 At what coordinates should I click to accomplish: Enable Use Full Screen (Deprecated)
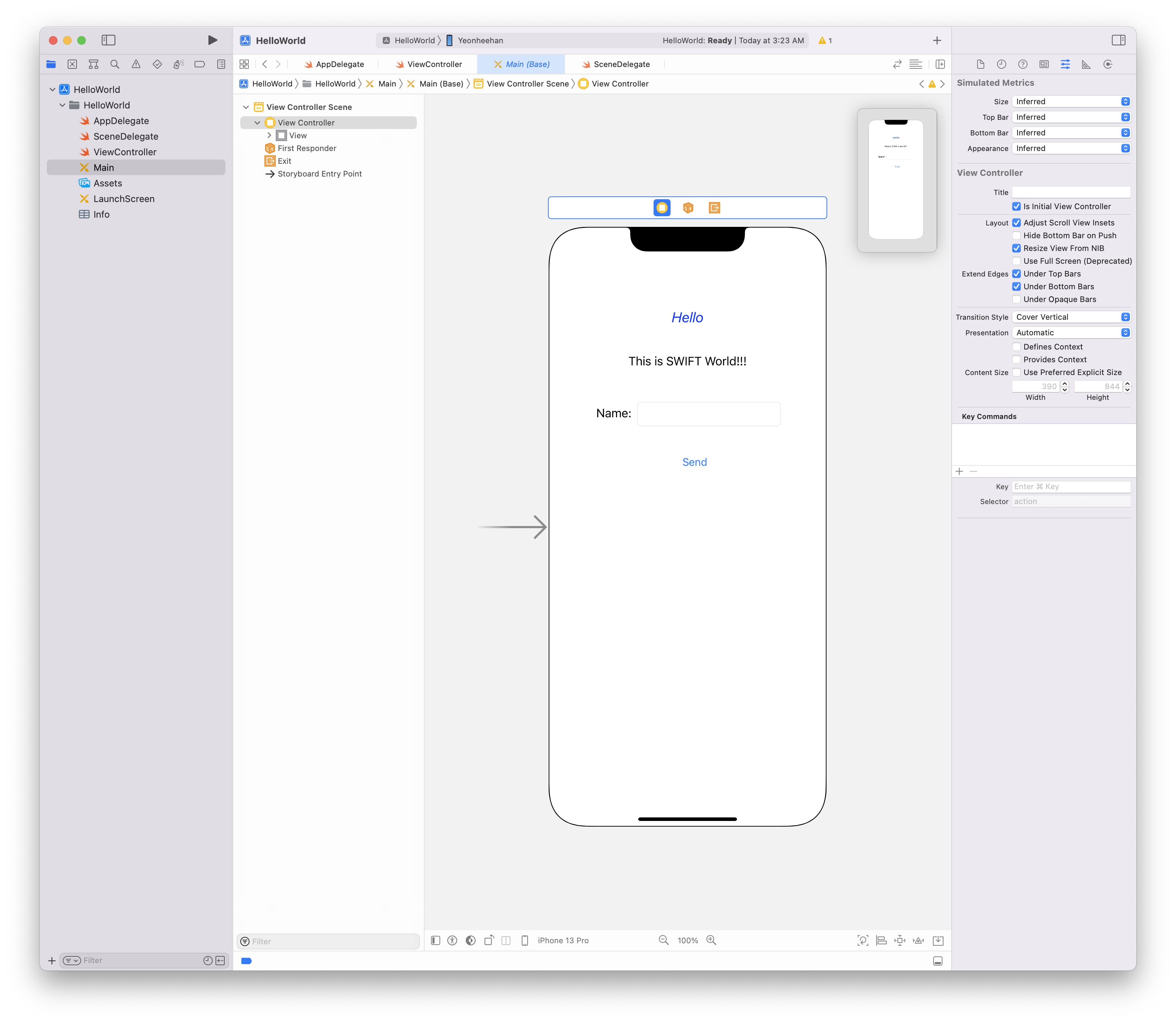(x=1016, y=261)
